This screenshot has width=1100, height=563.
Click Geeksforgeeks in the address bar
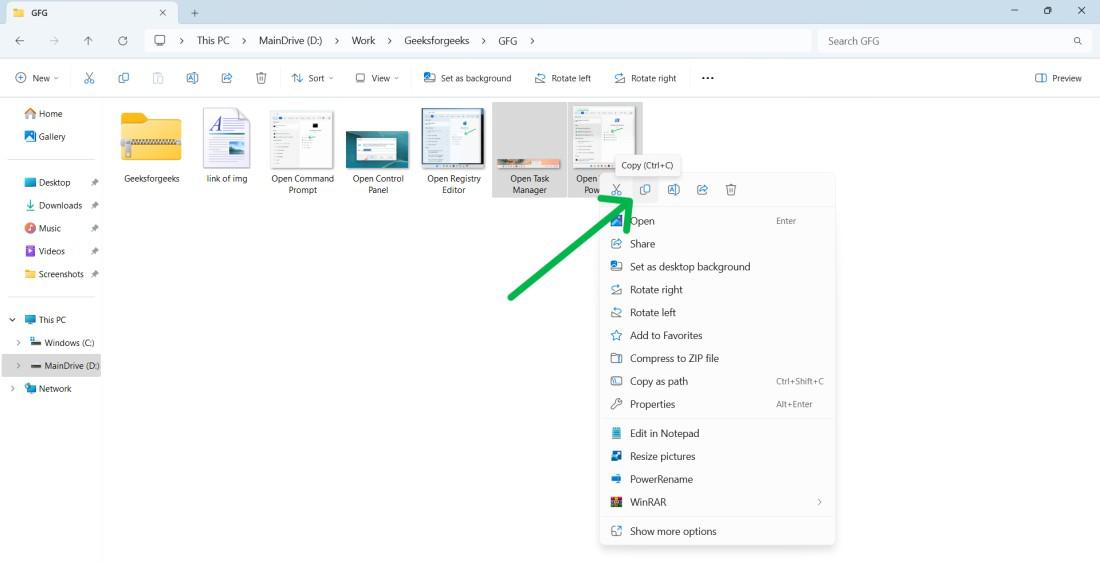(436, 41)
